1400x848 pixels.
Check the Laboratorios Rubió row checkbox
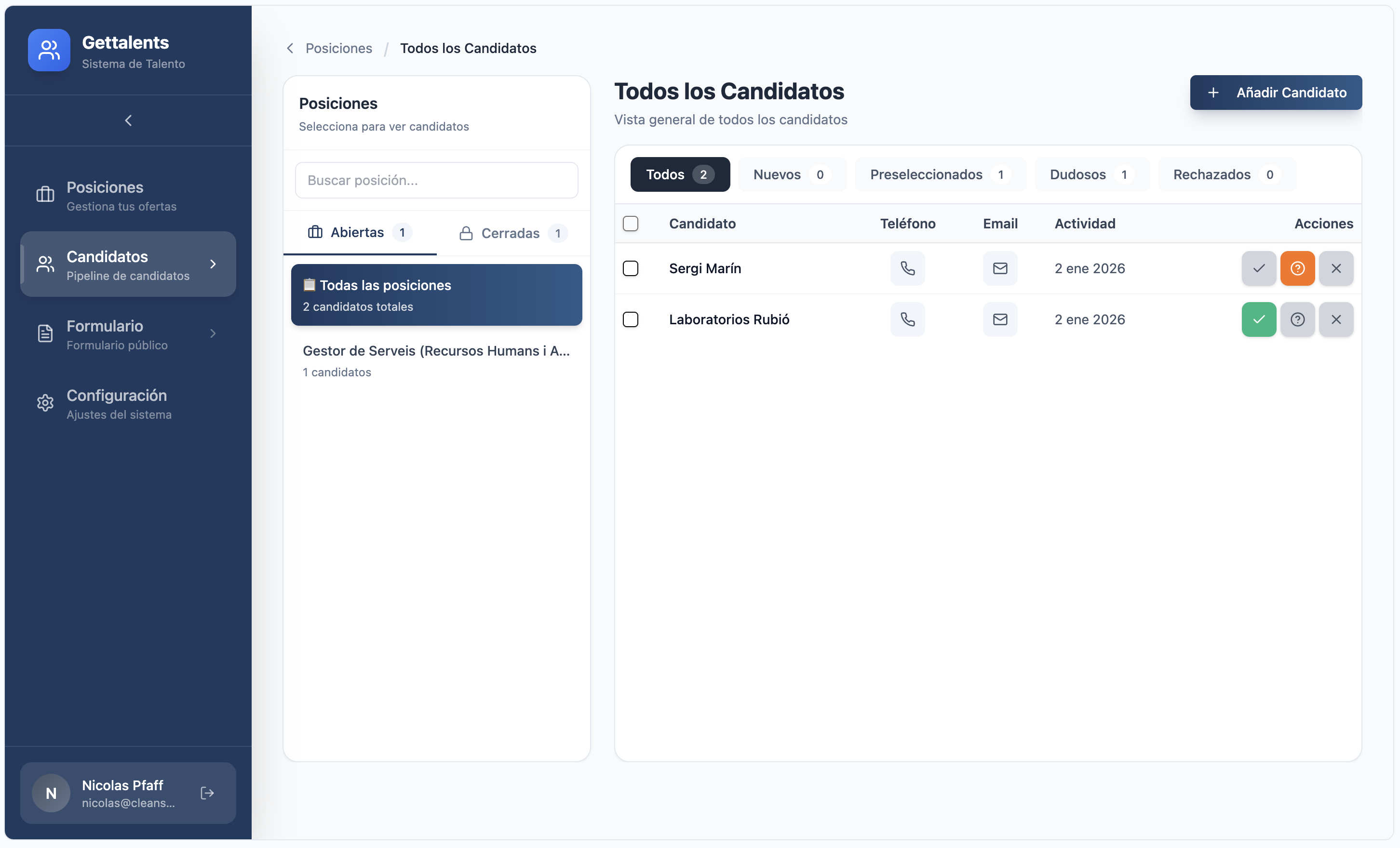pyautogui.click(x=630, y=319)
